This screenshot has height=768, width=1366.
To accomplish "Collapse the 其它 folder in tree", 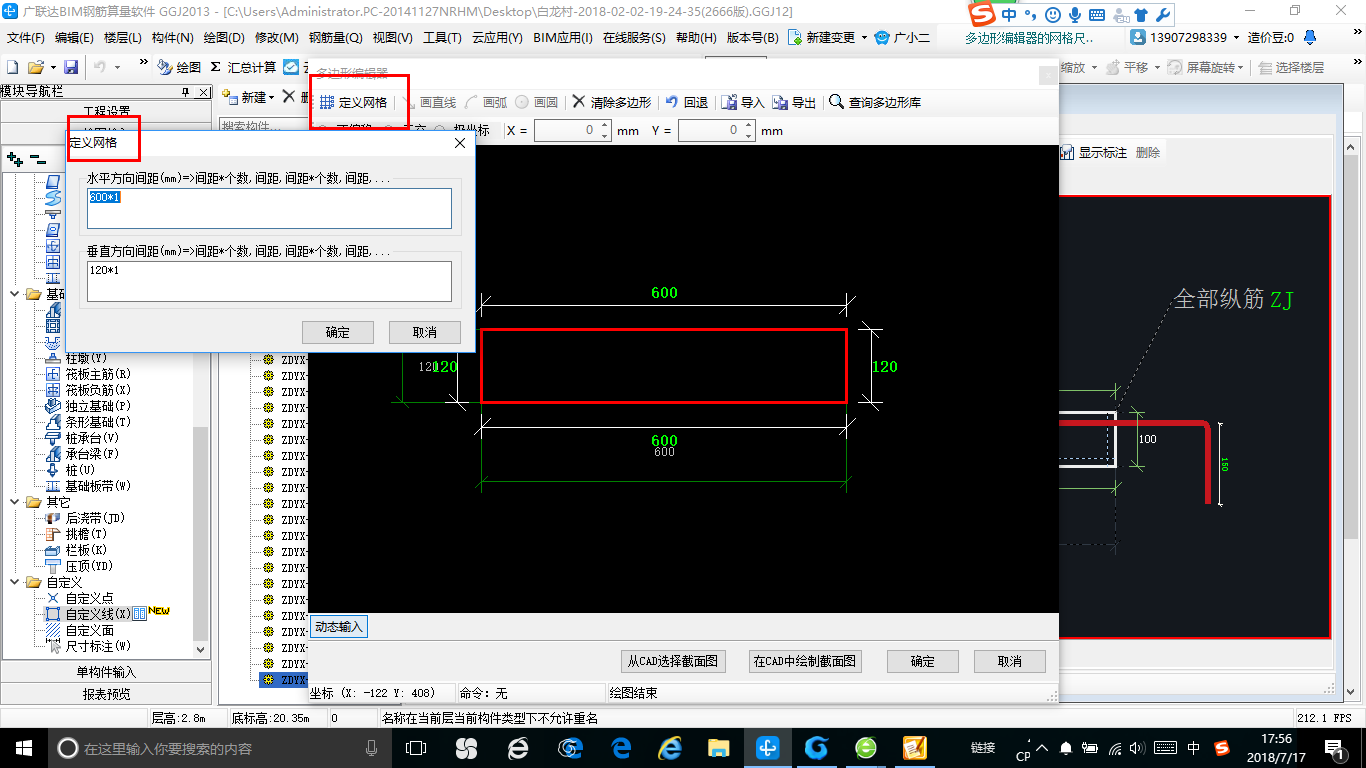I will coord(15,502).
